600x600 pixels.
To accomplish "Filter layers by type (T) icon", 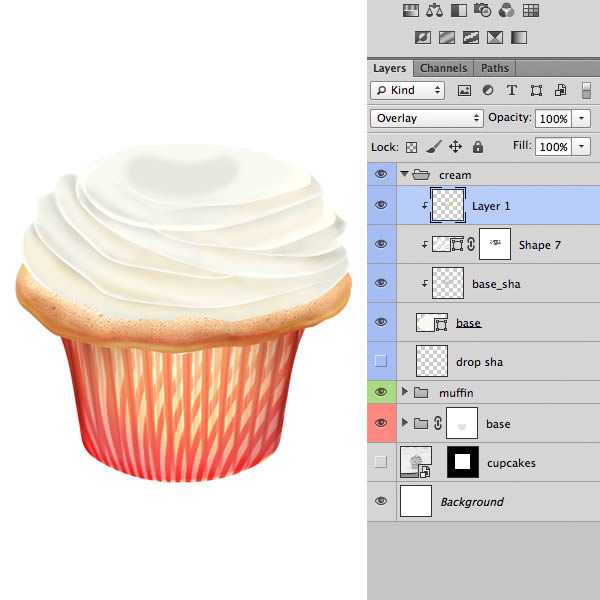I will [x=511, y=90].
